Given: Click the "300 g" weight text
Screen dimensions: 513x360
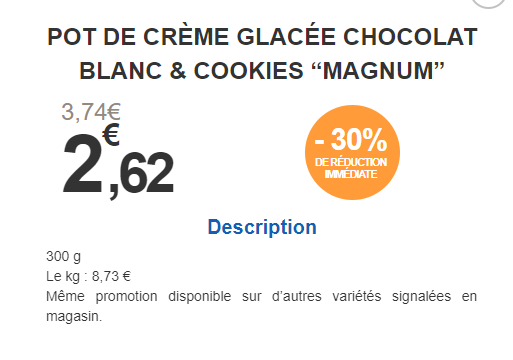Looking at the screenshot, I should (x=63, y=257).
